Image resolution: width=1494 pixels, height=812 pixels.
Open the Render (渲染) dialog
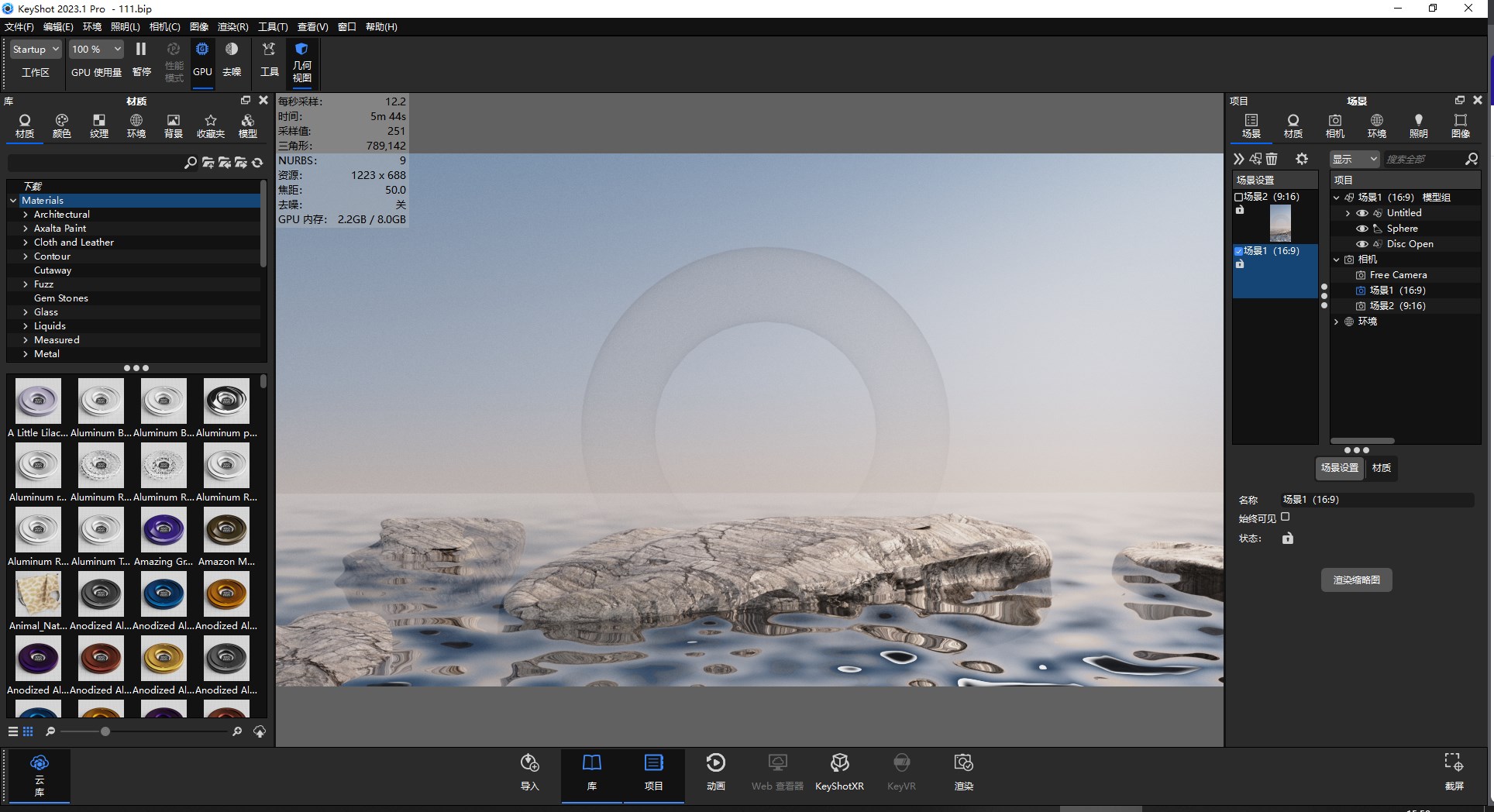(964, 772)
